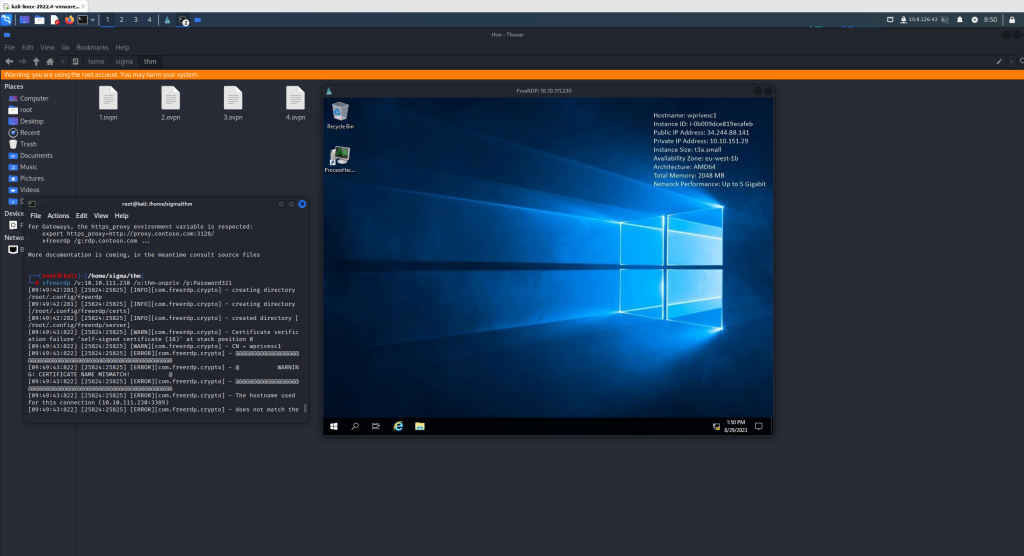Screen dimensions: 1024x556
Task: Open terminal View menu
Action: (101, 216)
